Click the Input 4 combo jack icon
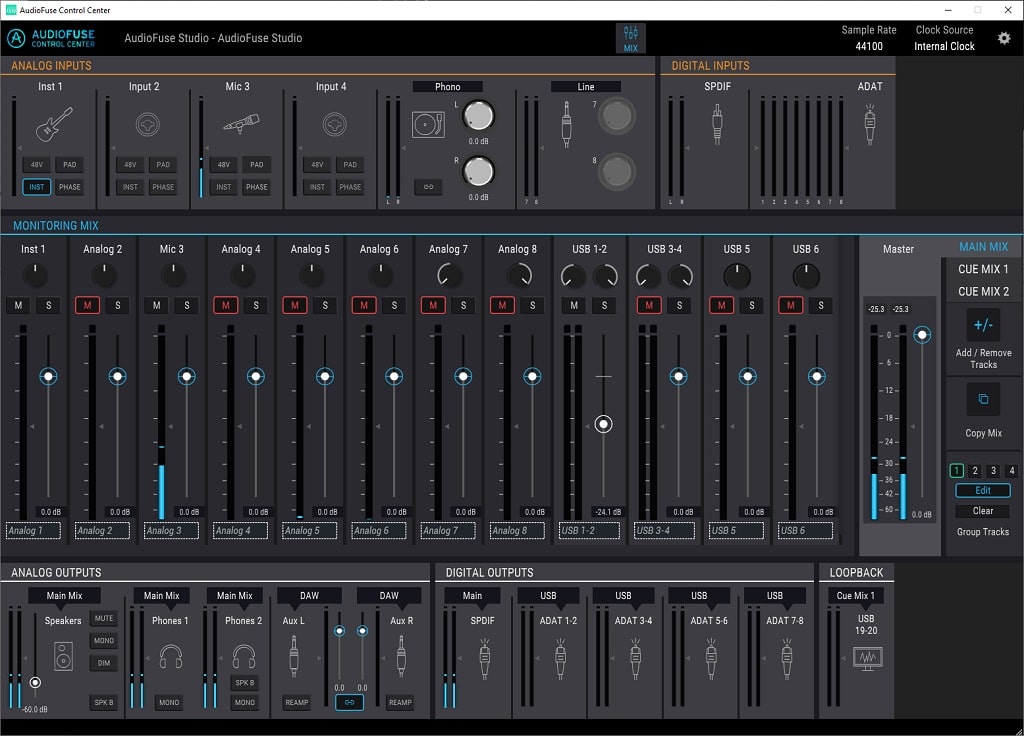The height and width of the screenshot is (736, 1024). click(x=334, y=124)
